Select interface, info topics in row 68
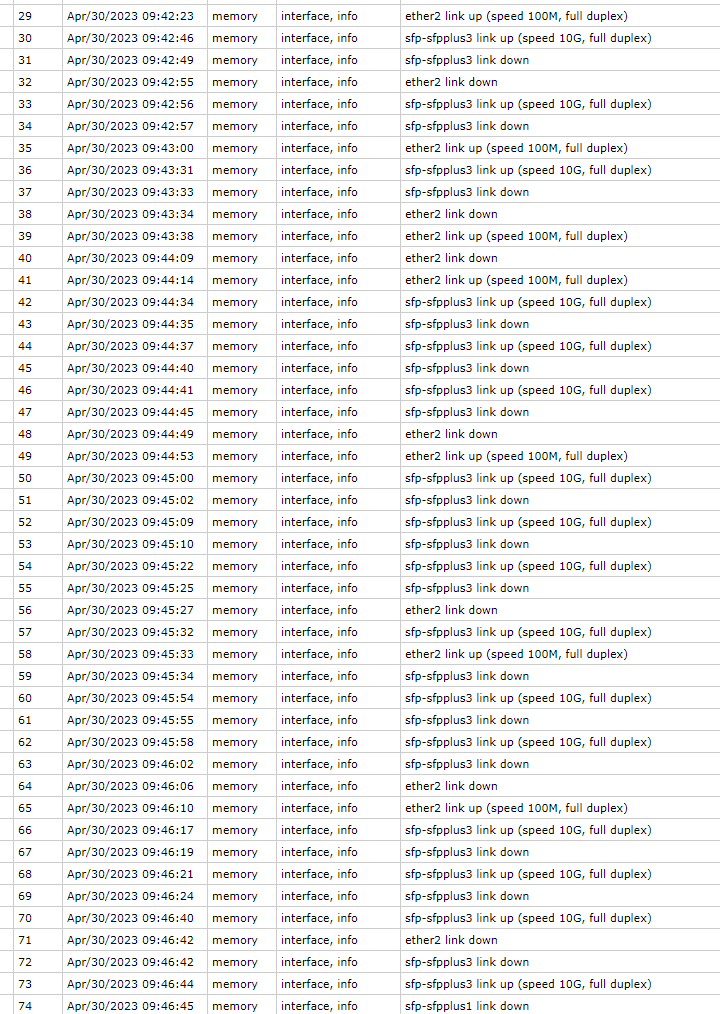The height and width of the screenshot is (1014, 720). (319, 874)
